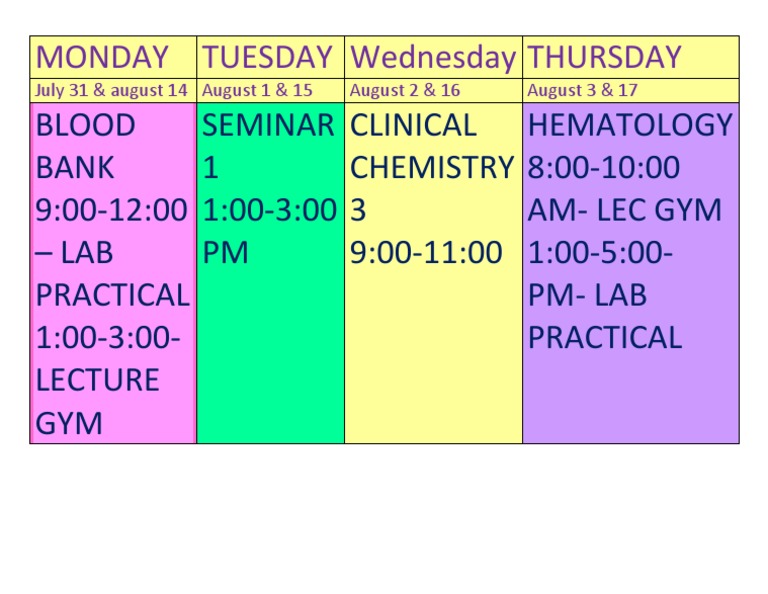Click the 1:00-3:00 time under Tuesday
Screen dimensions: 768x594
[269, 210]
